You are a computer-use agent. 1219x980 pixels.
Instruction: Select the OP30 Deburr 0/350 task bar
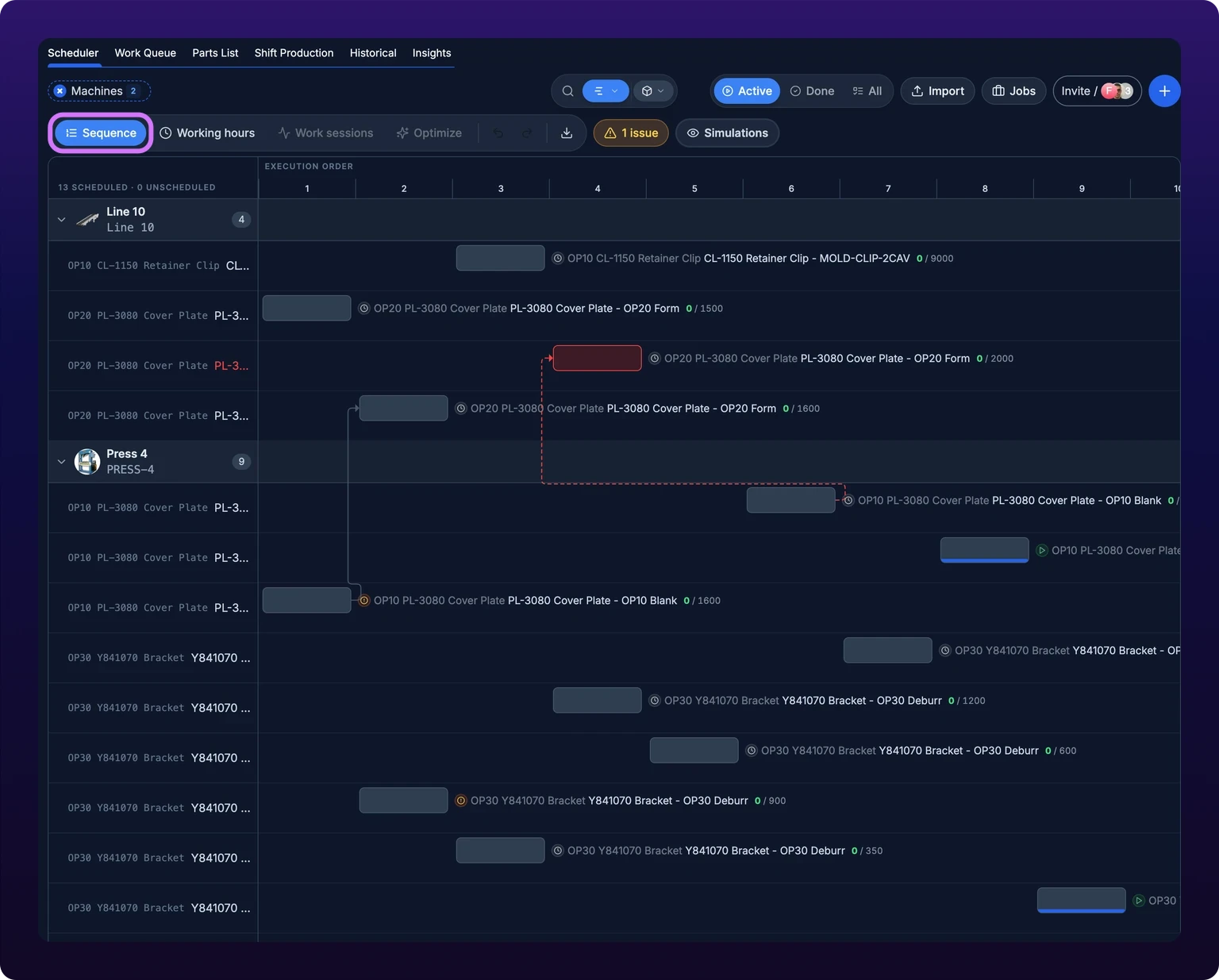(500, 850)
